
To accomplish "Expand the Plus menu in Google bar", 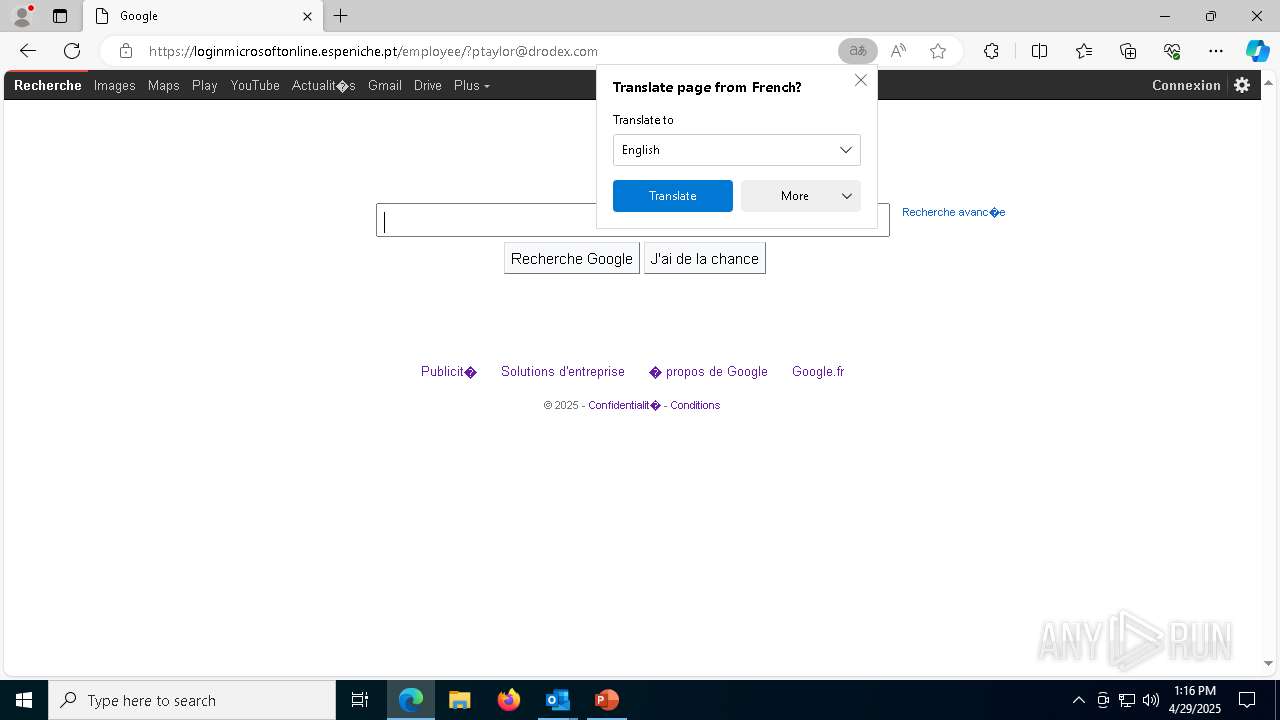I will click(471, 86).
